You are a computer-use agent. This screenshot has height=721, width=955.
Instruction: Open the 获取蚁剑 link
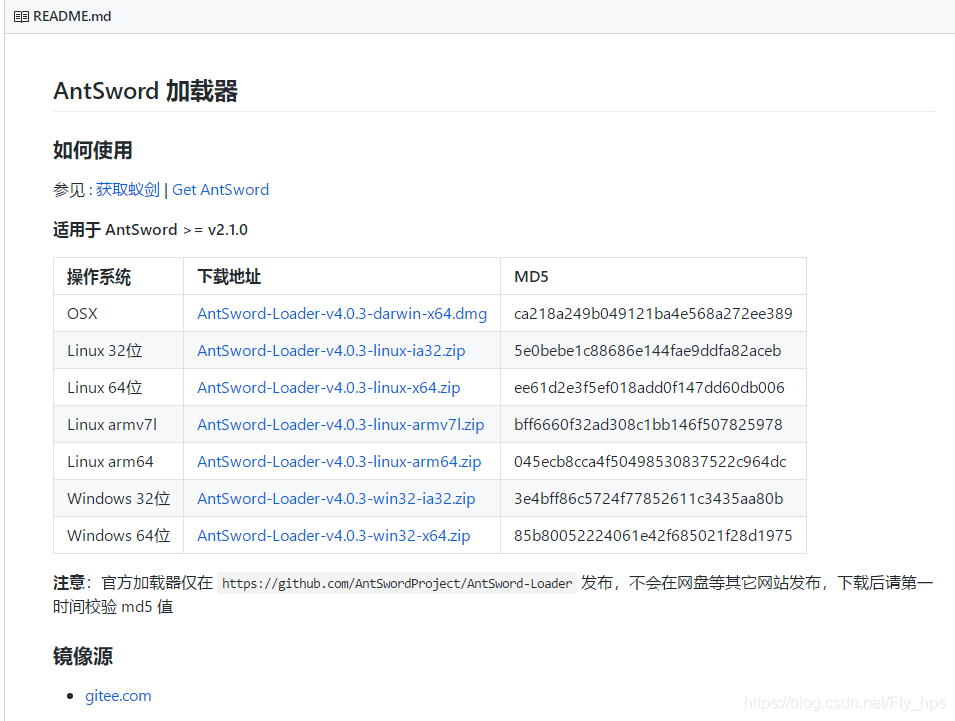(128, 190)
